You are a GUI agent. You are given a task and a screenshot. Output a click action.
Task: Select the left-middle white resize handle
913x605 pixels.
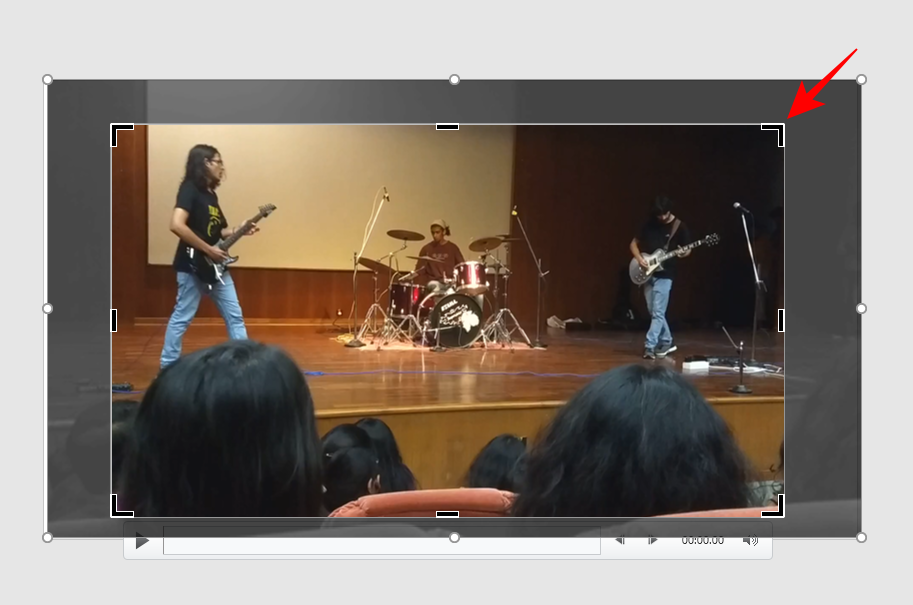pyautogui.click(x=46, y=307)
